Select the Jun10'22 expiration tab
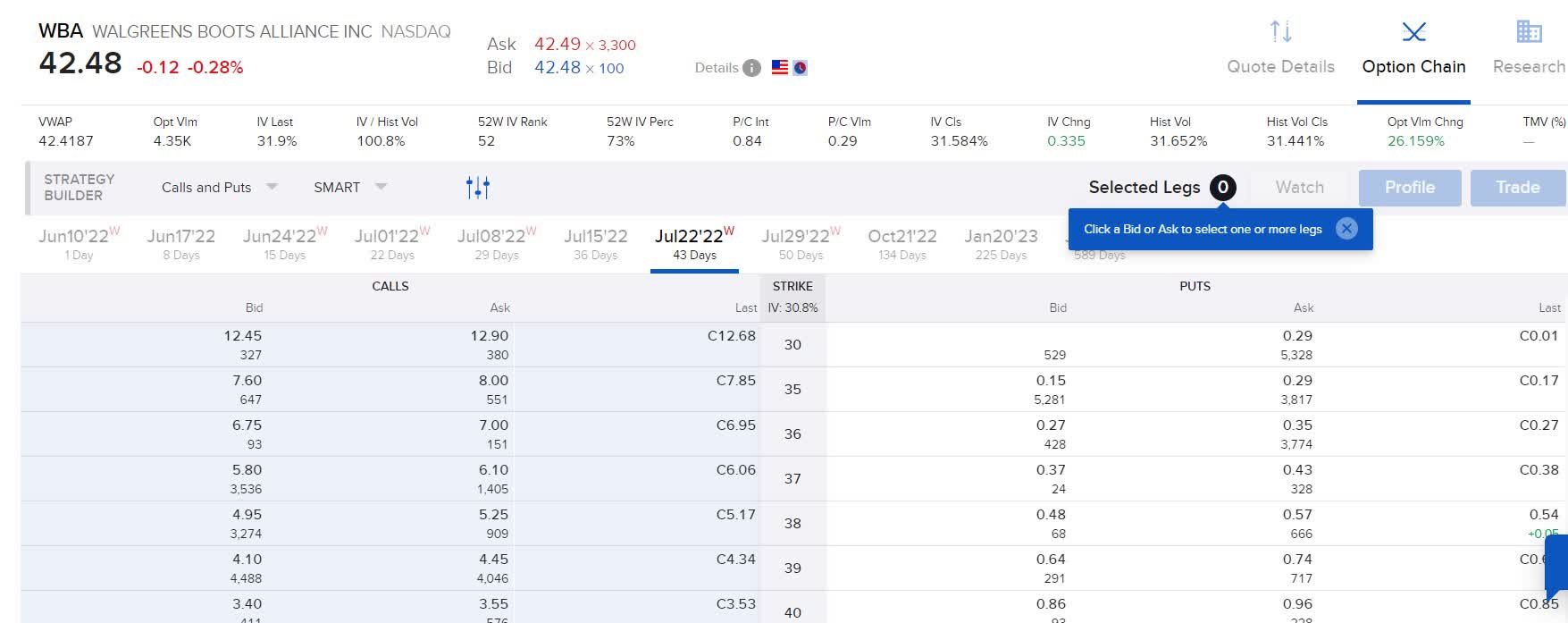This screenshot has width=1568, height=623. point(79,244)
